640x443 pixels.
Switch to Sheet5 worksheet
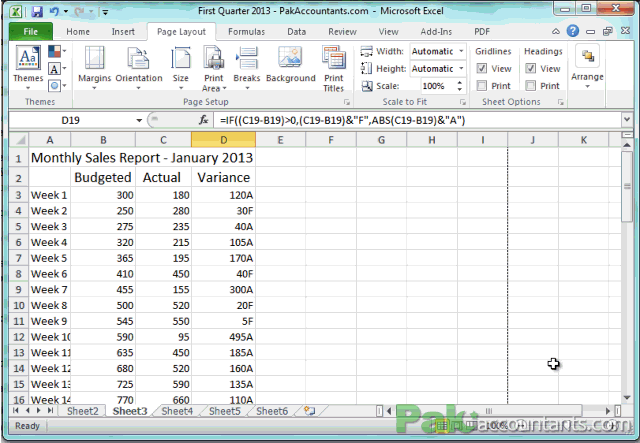pos(224,411)
